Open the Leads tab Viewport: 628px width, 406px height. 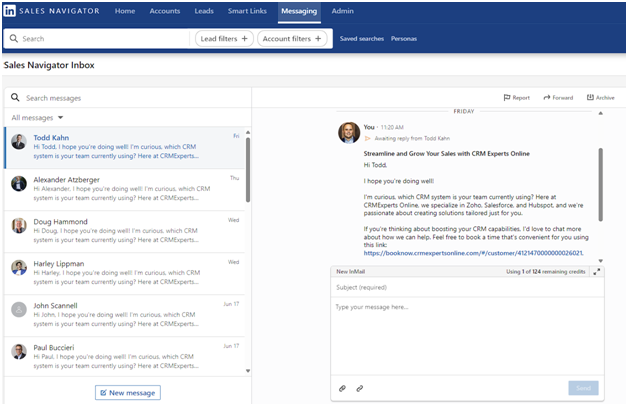pyautogui.click(x=204, y=11)
